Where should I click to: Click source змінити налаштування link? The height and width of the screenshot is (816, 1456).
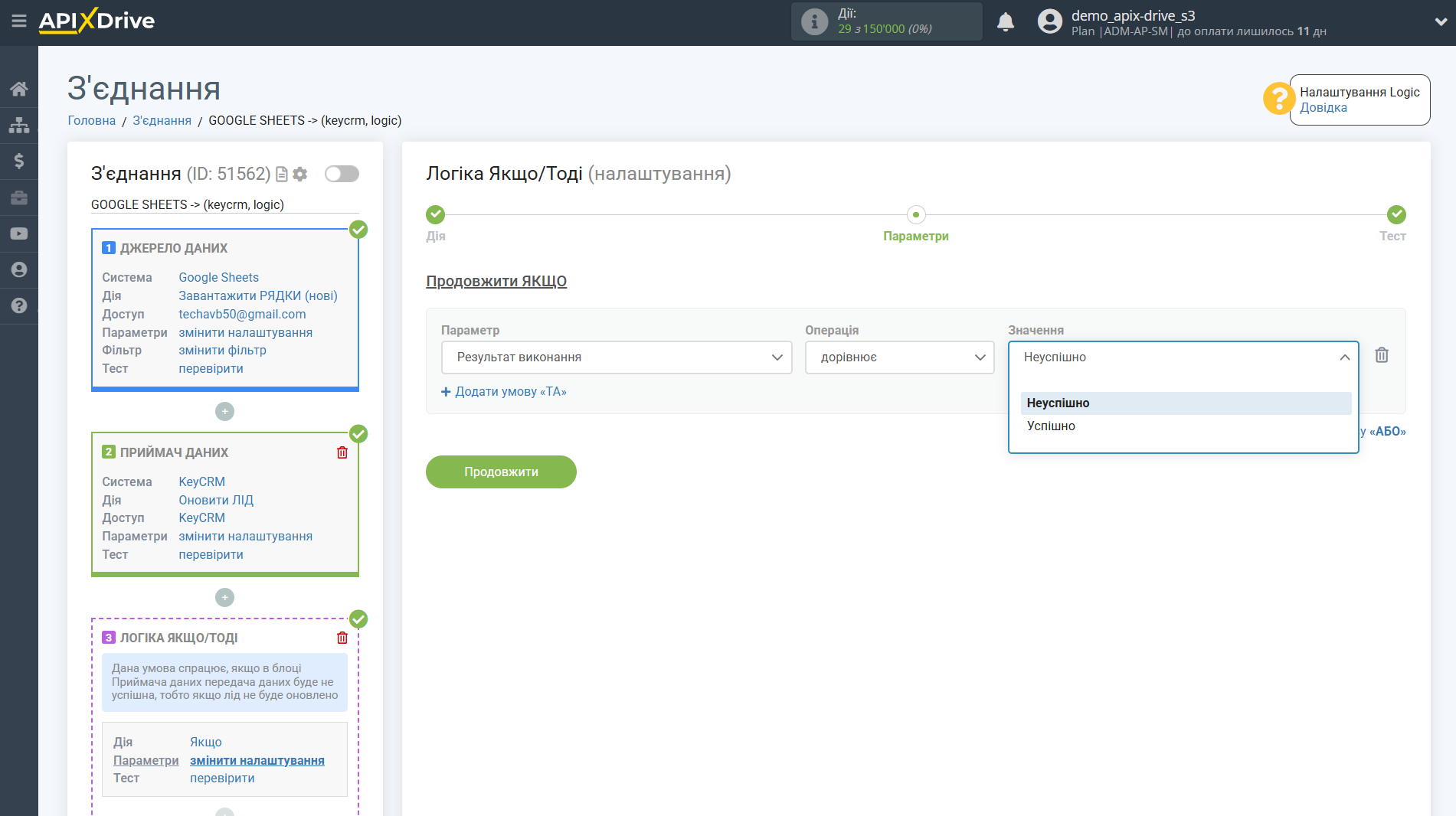pos(245,332)
